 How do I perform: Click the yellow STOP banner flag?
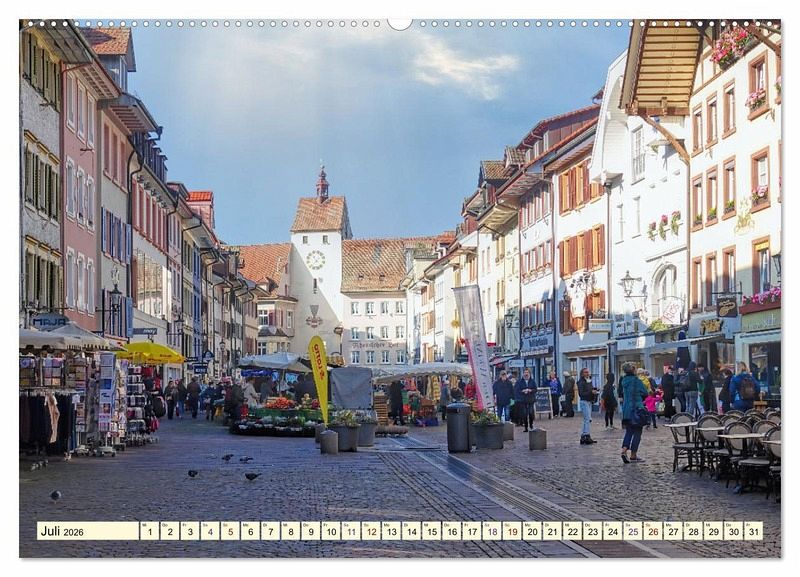point(319,375)
